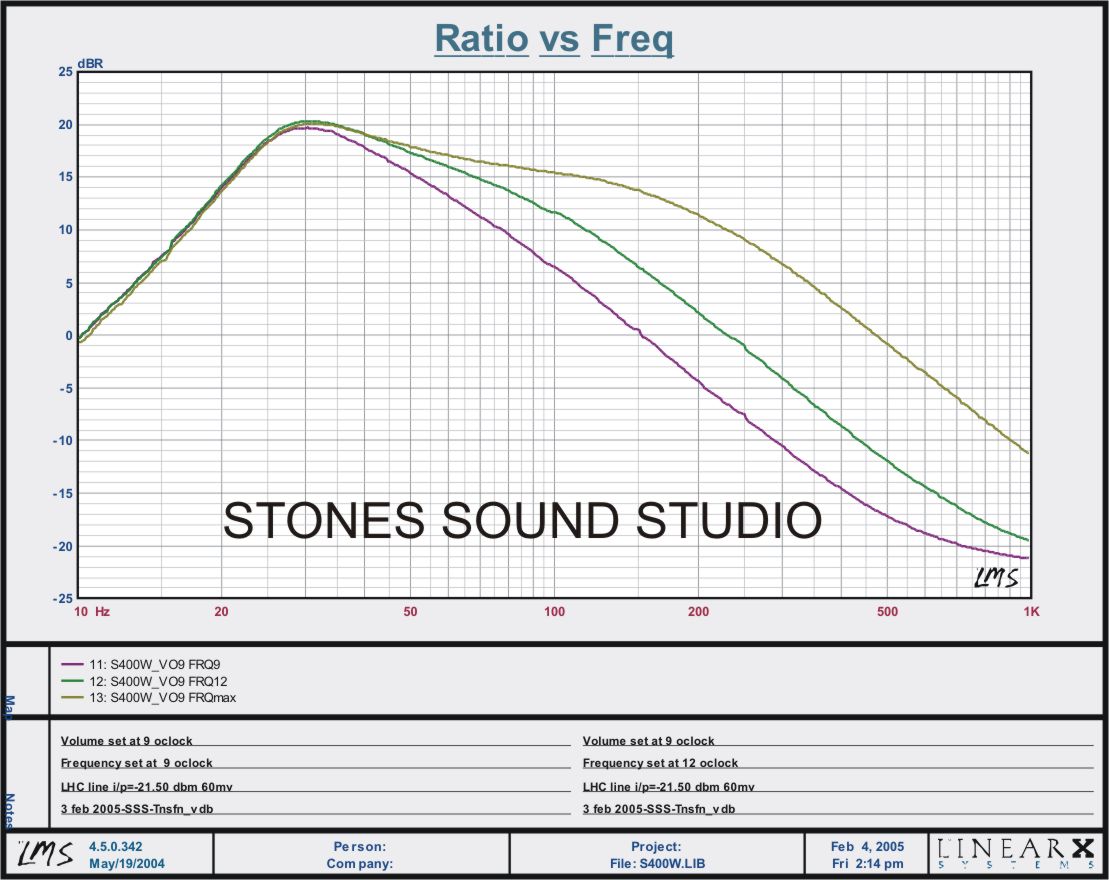Select legend entry '11: S400W_VO9 FRQ9'

coord(154,664)
